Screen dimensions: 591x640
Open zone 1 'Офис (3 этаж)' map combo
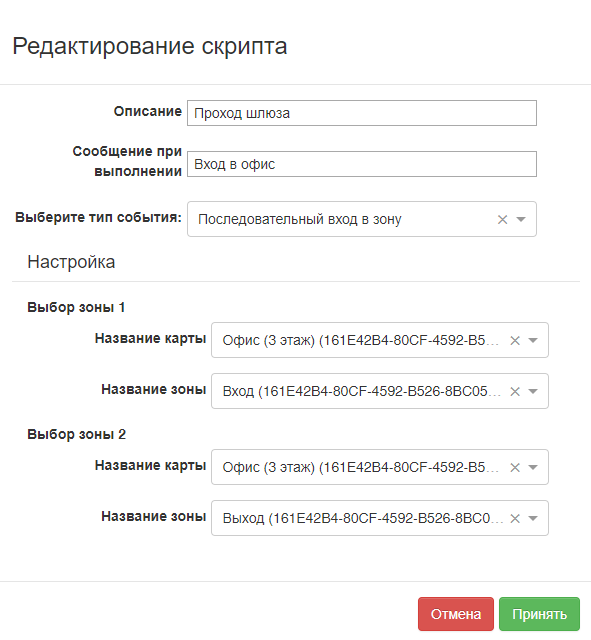tap(380, 340)
